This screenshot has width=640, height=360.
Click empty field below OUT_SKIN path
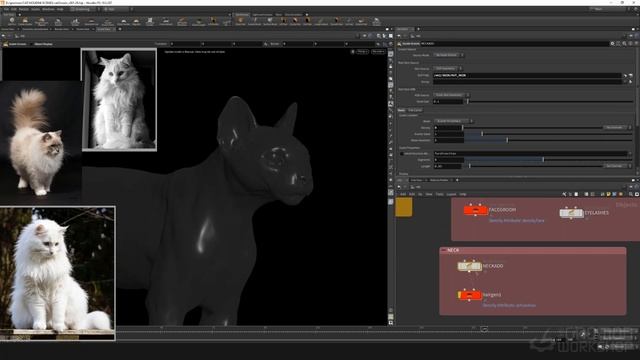coord(527,82)
